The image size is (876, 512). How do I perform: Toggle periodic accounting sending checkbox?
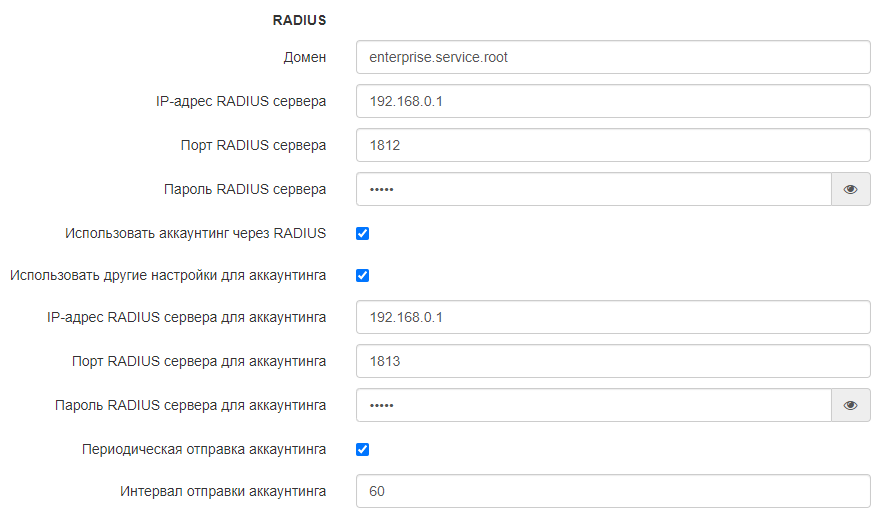point(363,449)
